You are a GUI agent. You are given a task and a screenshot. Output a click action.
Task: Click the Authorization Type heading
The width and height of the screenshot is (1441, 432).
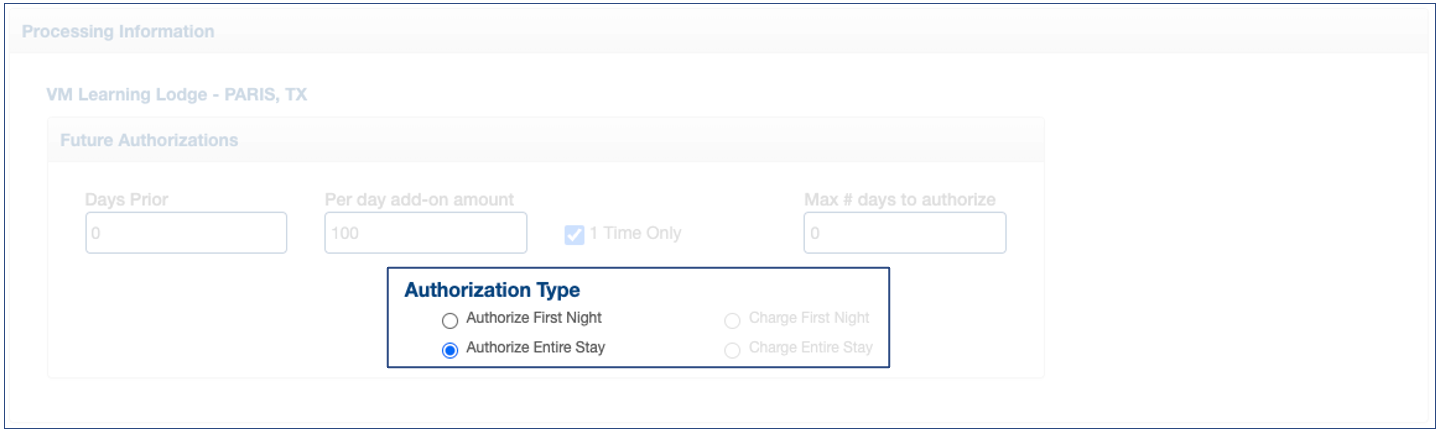coord(492,291)
